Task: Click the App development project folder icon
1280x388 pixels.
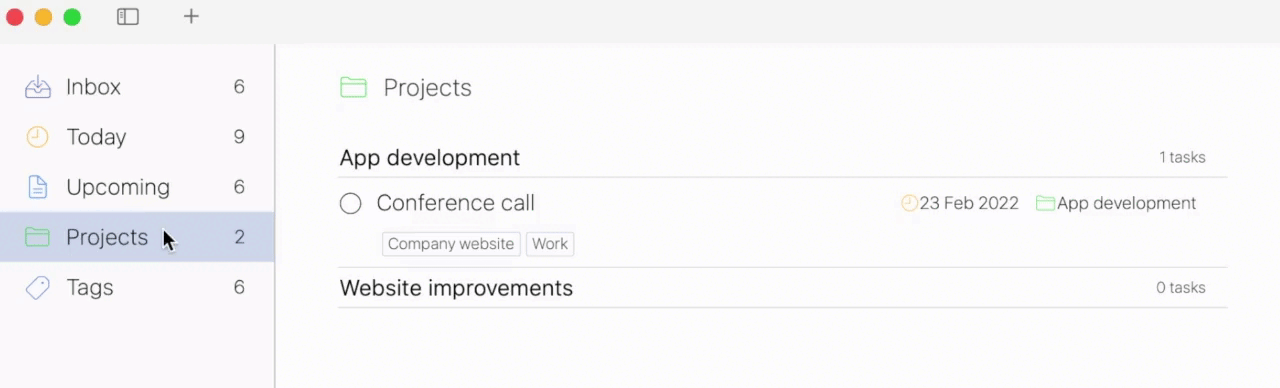Action: pyautogui.click(x=1045, y=203)
